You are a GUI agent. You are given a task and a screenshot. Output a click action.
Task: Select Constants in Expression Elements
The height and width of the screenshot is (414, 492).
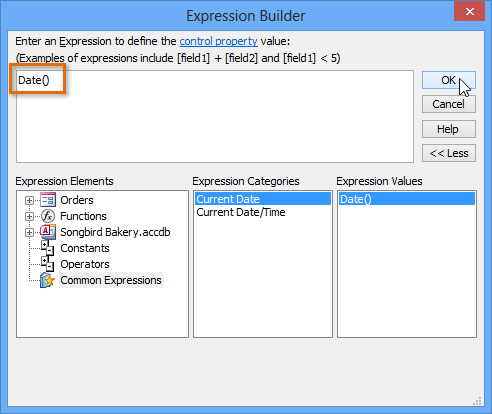click(x=85, y=248)
